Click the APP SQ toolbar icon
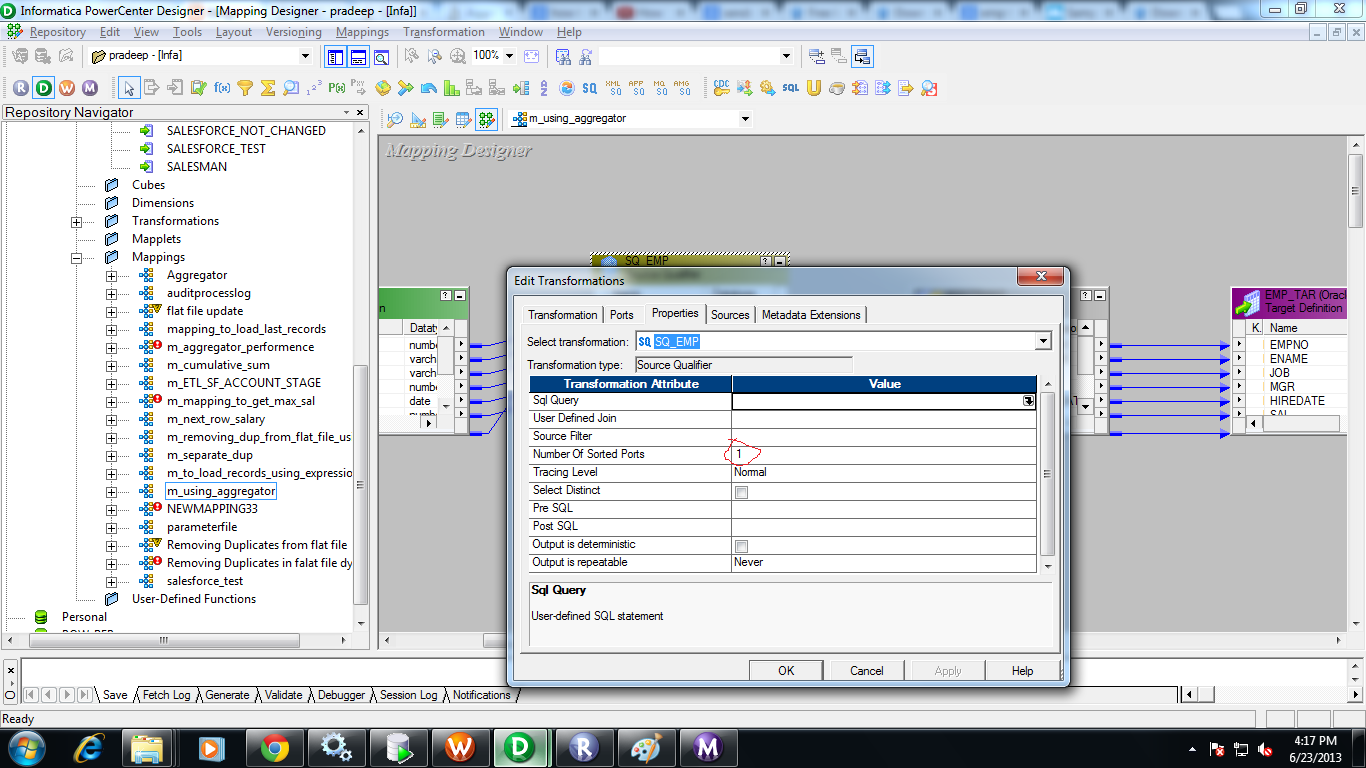 (x=636, y=88)
